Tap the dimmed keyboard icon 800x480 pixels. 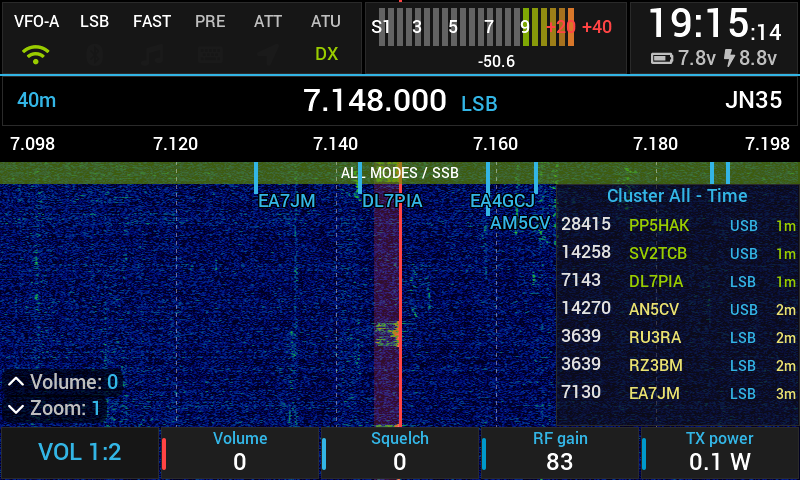210,54
